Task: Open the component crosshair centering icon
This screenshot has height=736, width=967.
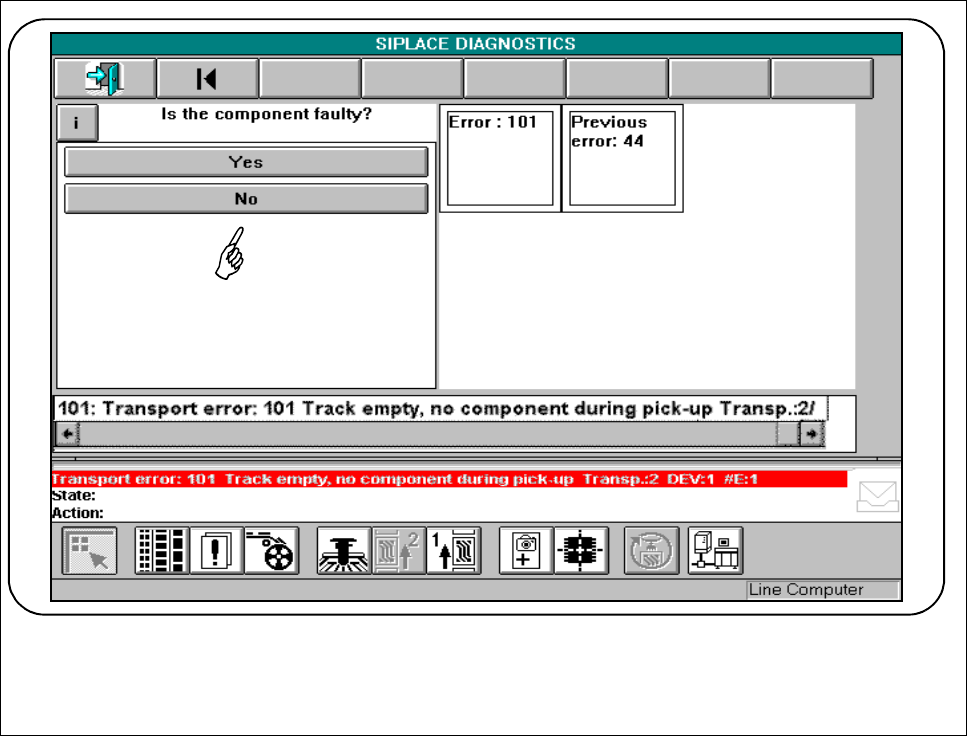Action: [x=581, y=551]
